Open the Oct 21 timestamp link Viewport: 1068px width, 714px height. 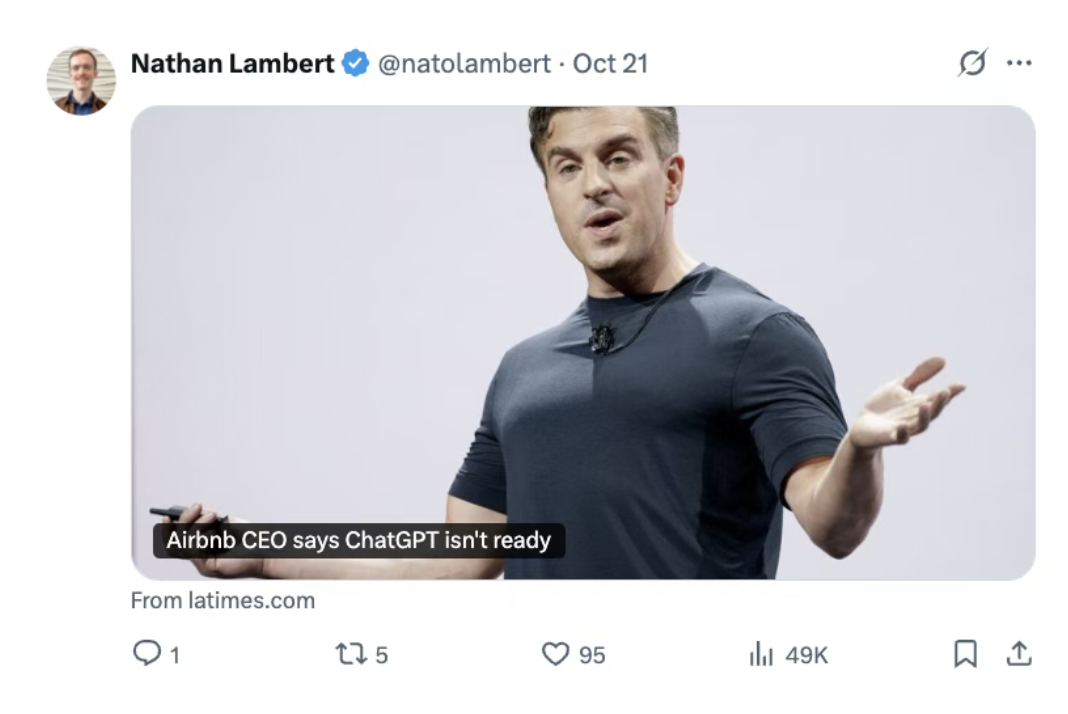610,64
